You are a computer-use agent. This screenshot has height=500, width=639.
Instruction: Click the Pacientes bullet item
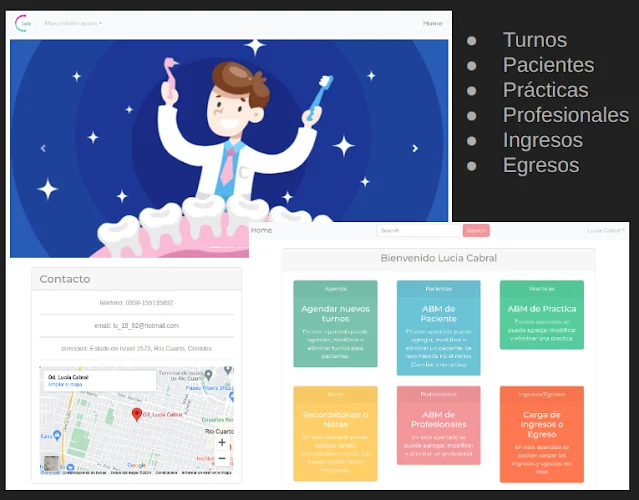549,65
